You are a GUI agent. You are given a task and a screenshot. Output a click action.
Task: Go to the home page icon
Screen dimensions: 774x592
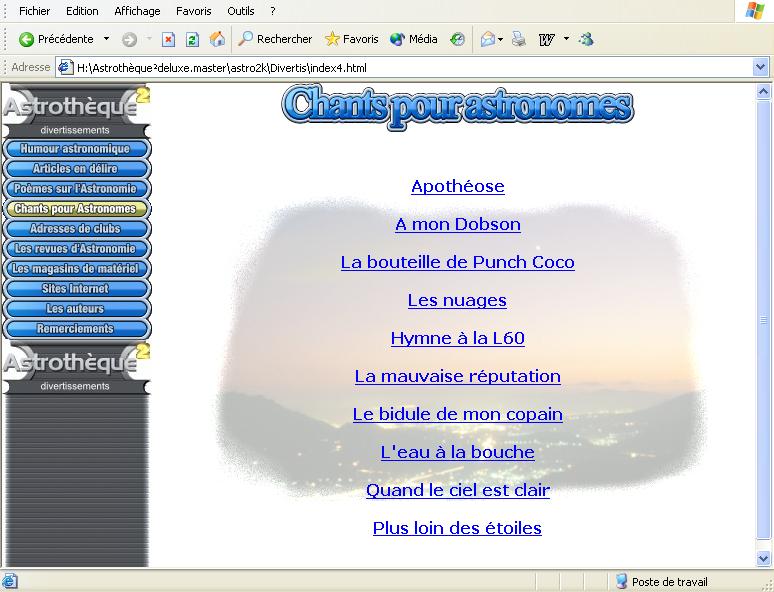(x=217, y=39)
